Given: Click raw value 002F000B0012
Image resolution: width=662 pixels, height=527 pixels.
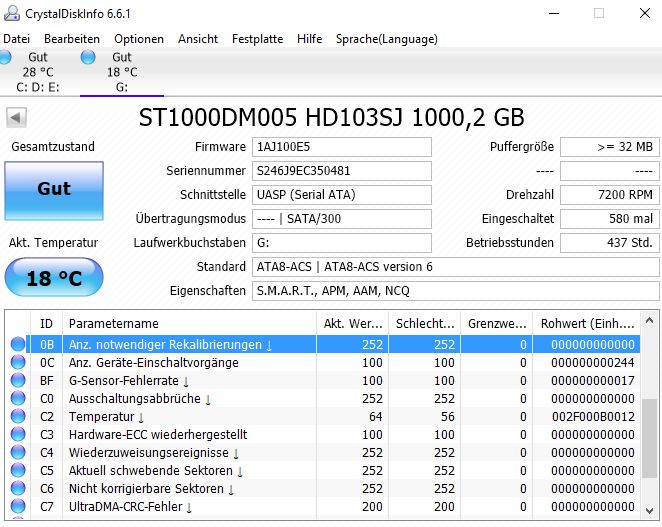Looking at the screenshot, I should [593, 417].
